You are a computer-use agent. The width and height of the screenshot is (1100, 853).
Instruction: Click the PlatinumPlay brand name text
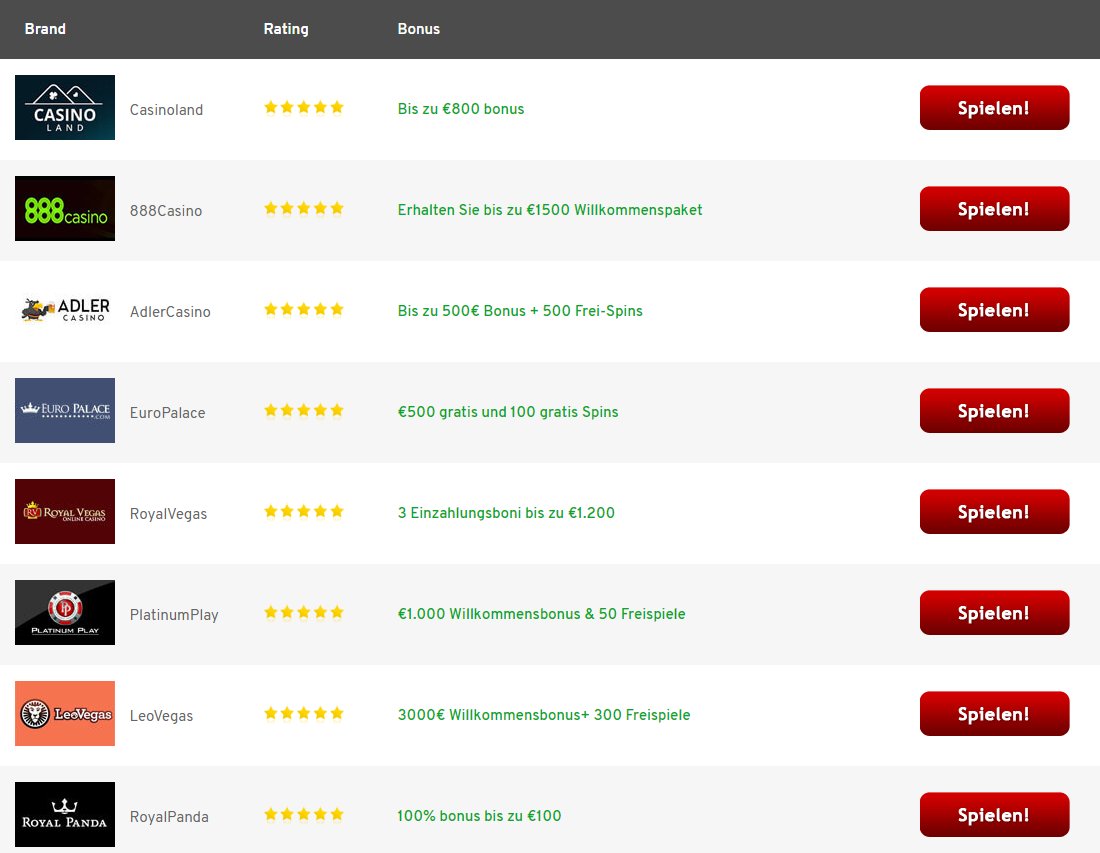click(174, 615)
